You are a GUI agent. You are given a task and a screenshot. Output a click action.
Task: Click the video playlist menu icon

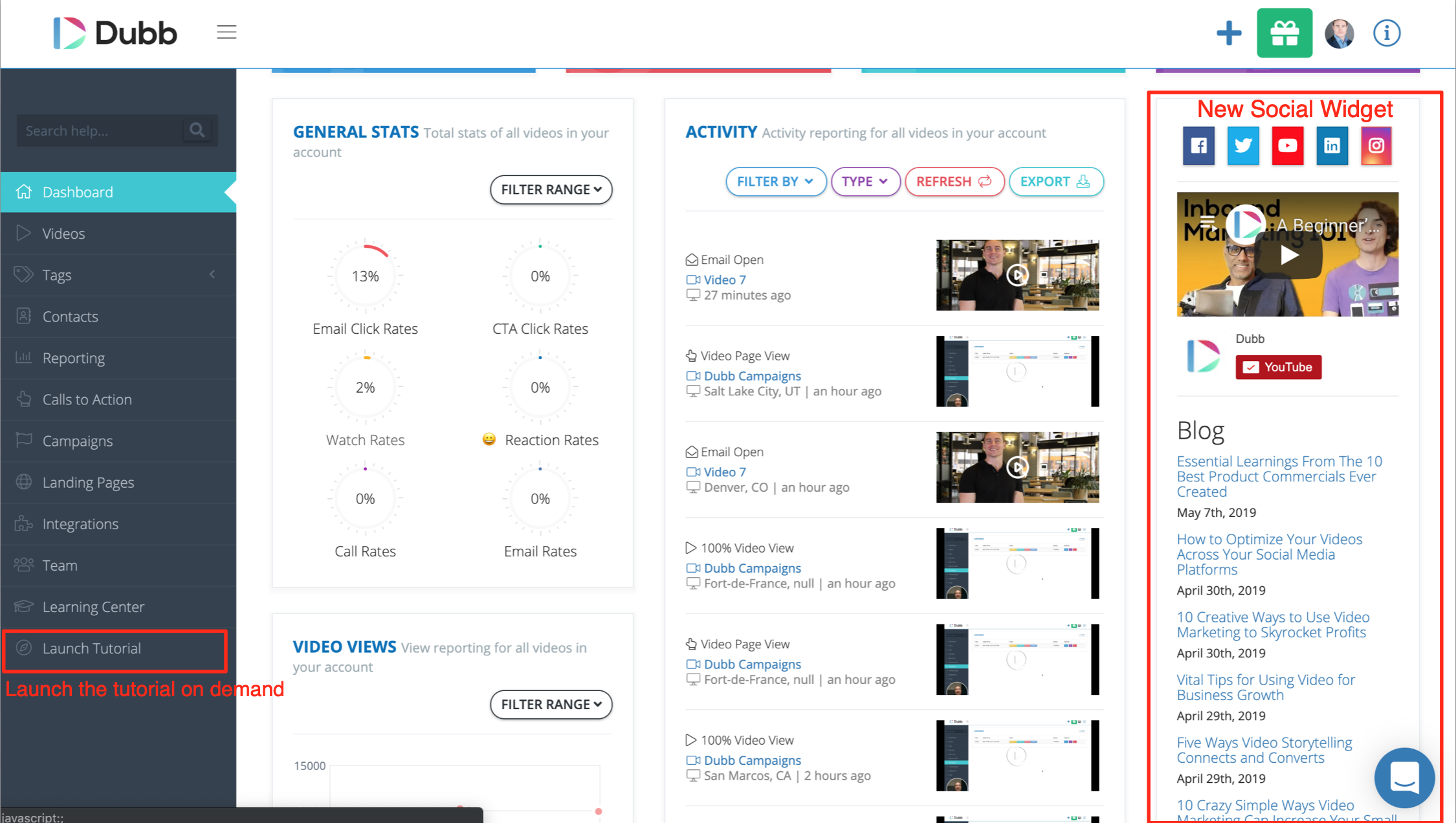tap(1208, 225)
